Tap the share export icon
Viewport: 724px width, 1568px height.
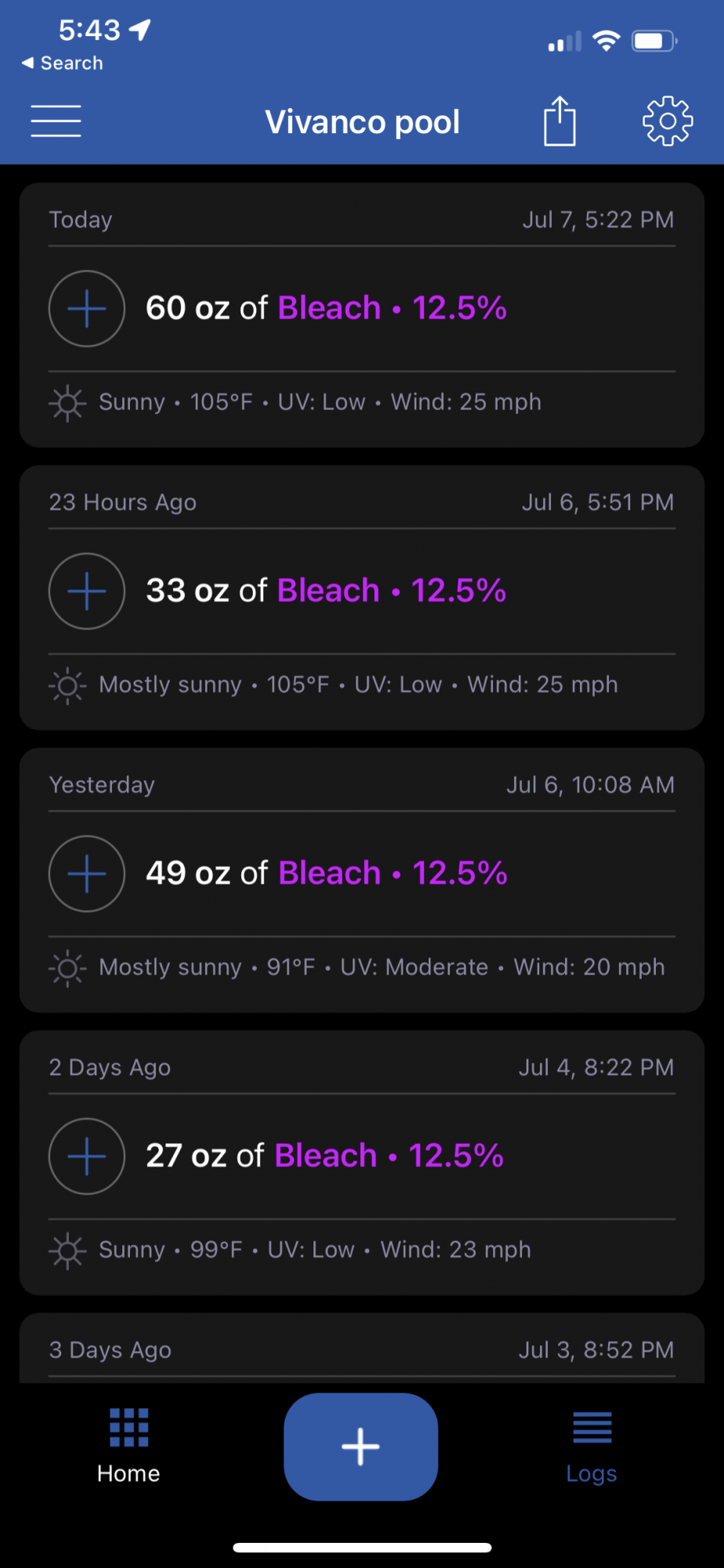click(x=559, y=121)
